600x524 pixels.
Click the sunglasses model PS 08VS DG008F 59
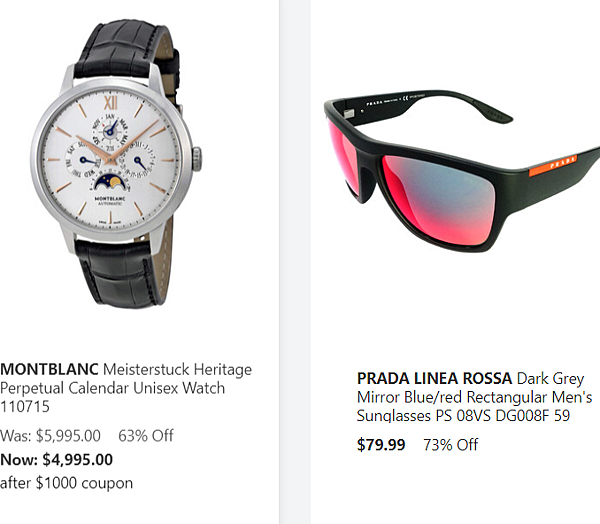(x=502, y=416)
